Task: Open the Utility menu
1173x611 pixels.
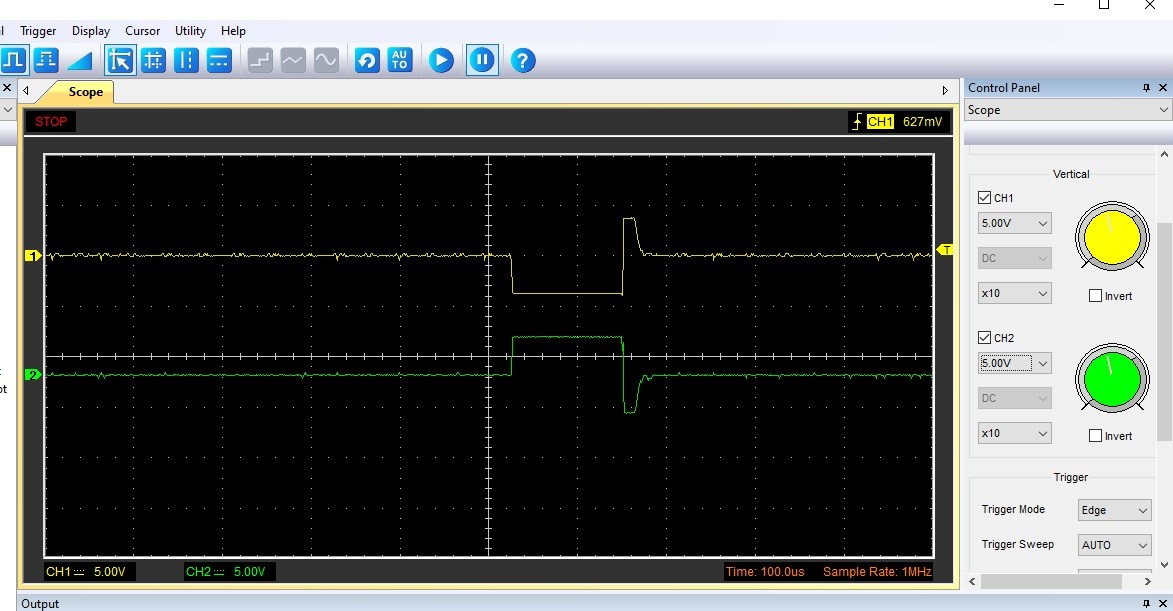Action: 190,31
